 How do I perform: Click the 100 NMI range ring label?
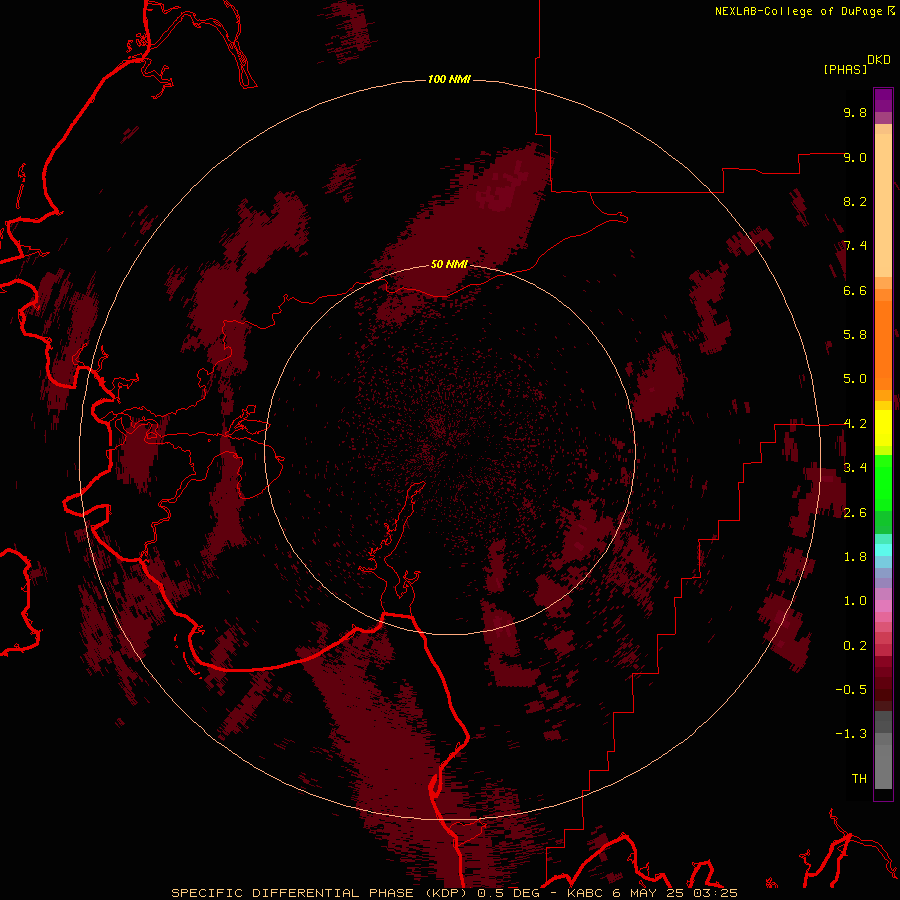449,79
